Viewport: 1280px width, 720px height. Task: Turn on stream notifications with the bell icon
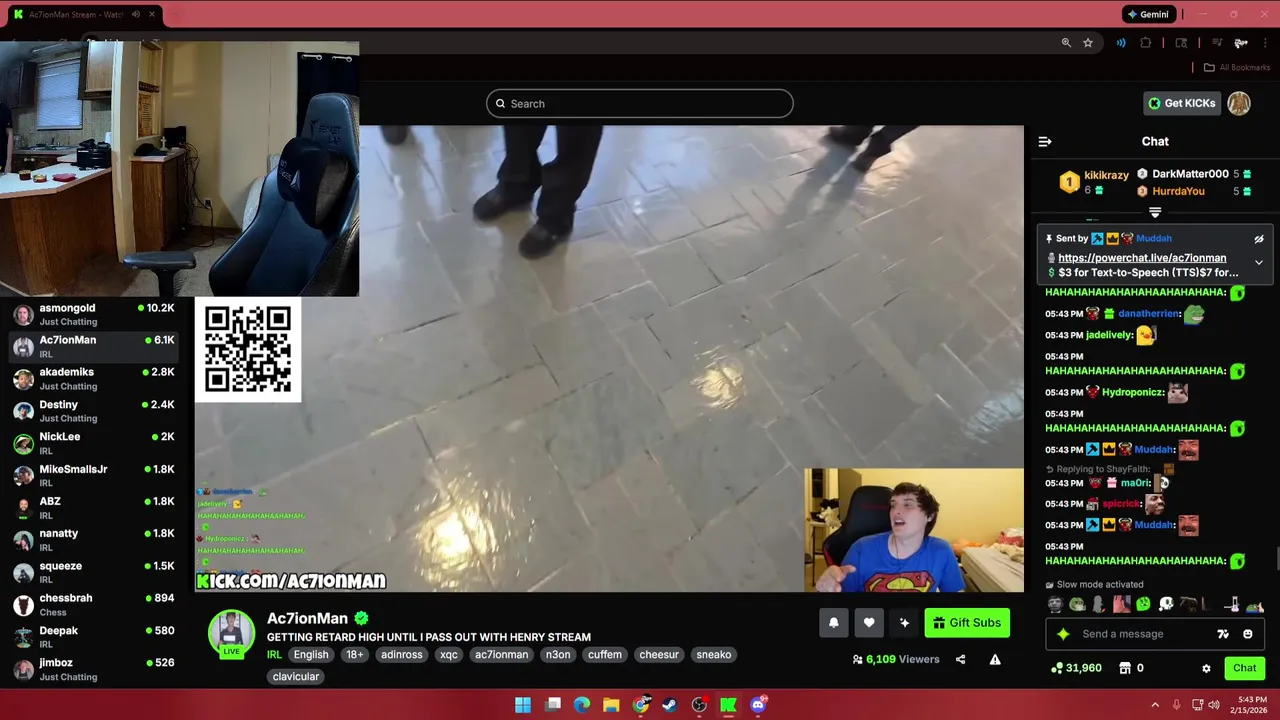[x=833, y=623]
